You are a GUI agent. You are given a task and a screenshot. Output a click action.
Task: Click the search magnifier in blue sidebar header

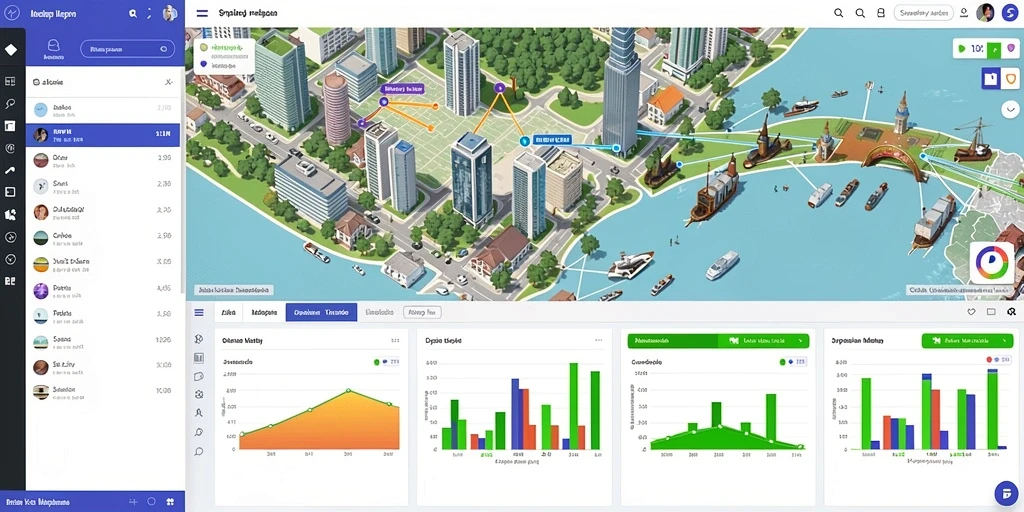tap(133, 13)
